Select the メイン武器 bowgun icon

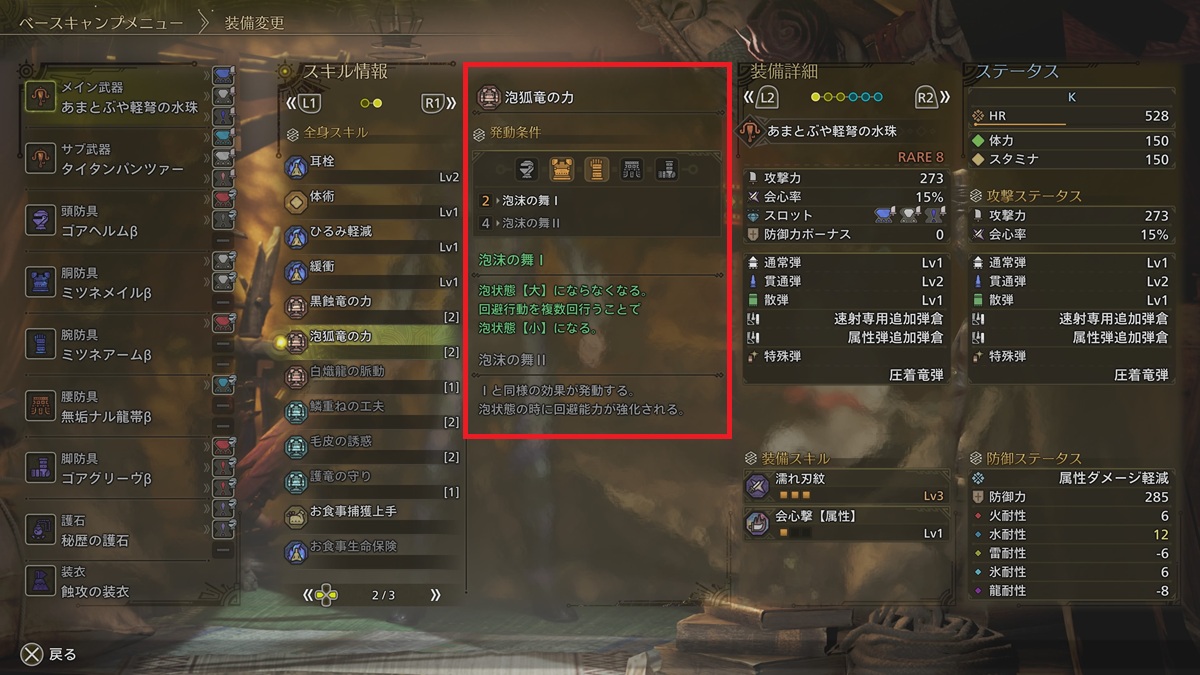pos(41,97)
